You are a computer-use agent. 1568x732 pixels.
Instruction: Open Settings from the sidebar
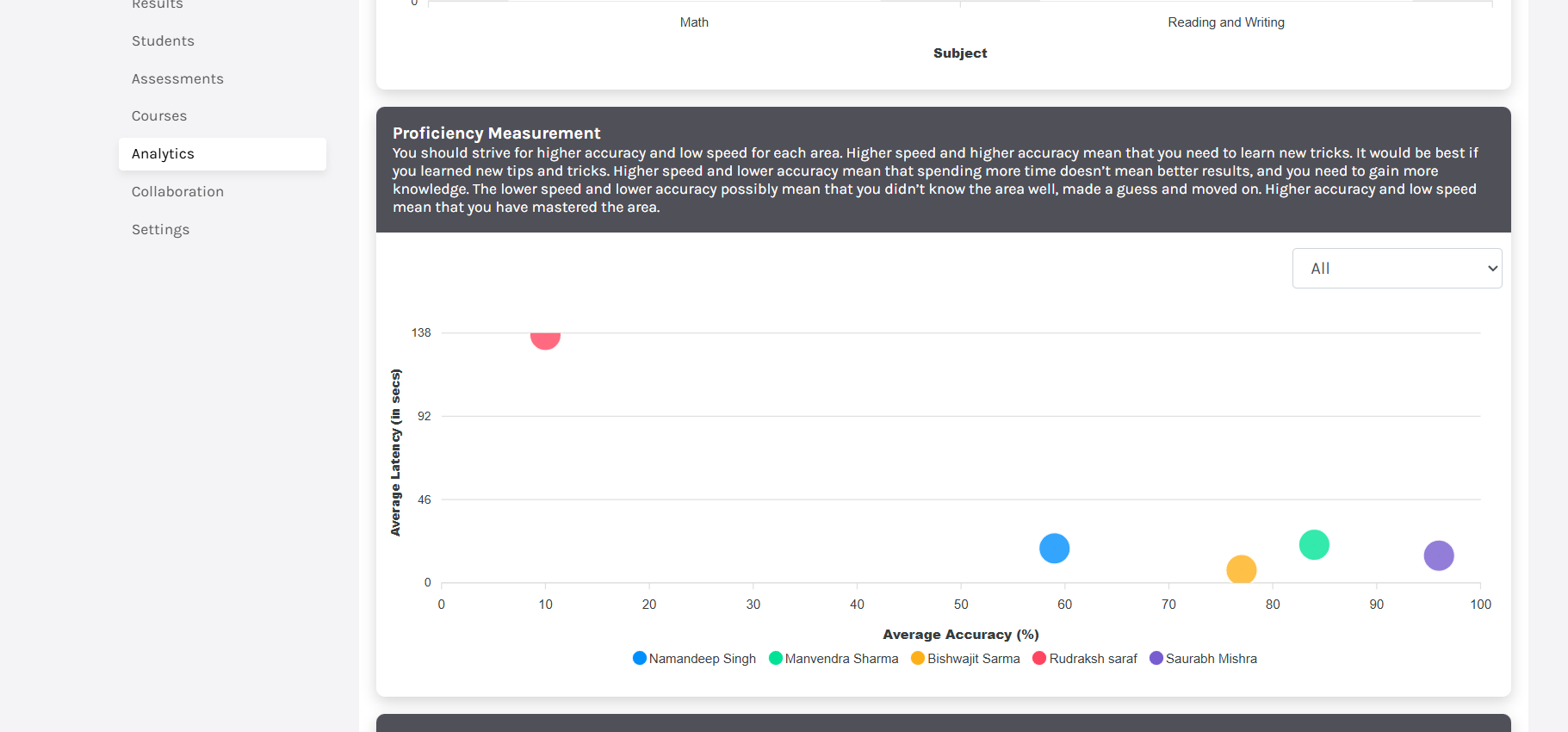(x=160, y=230)
